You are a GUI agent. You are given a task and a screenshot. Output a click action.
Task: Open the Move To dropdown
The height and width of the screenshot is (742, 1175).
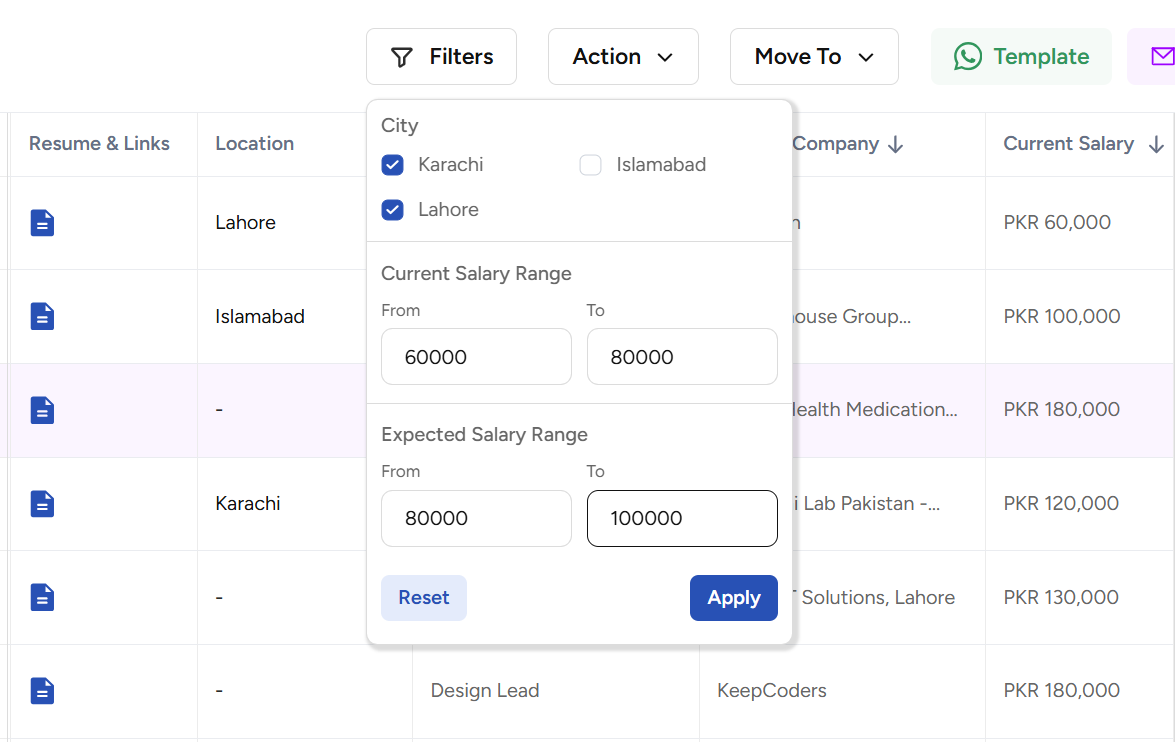814,57
